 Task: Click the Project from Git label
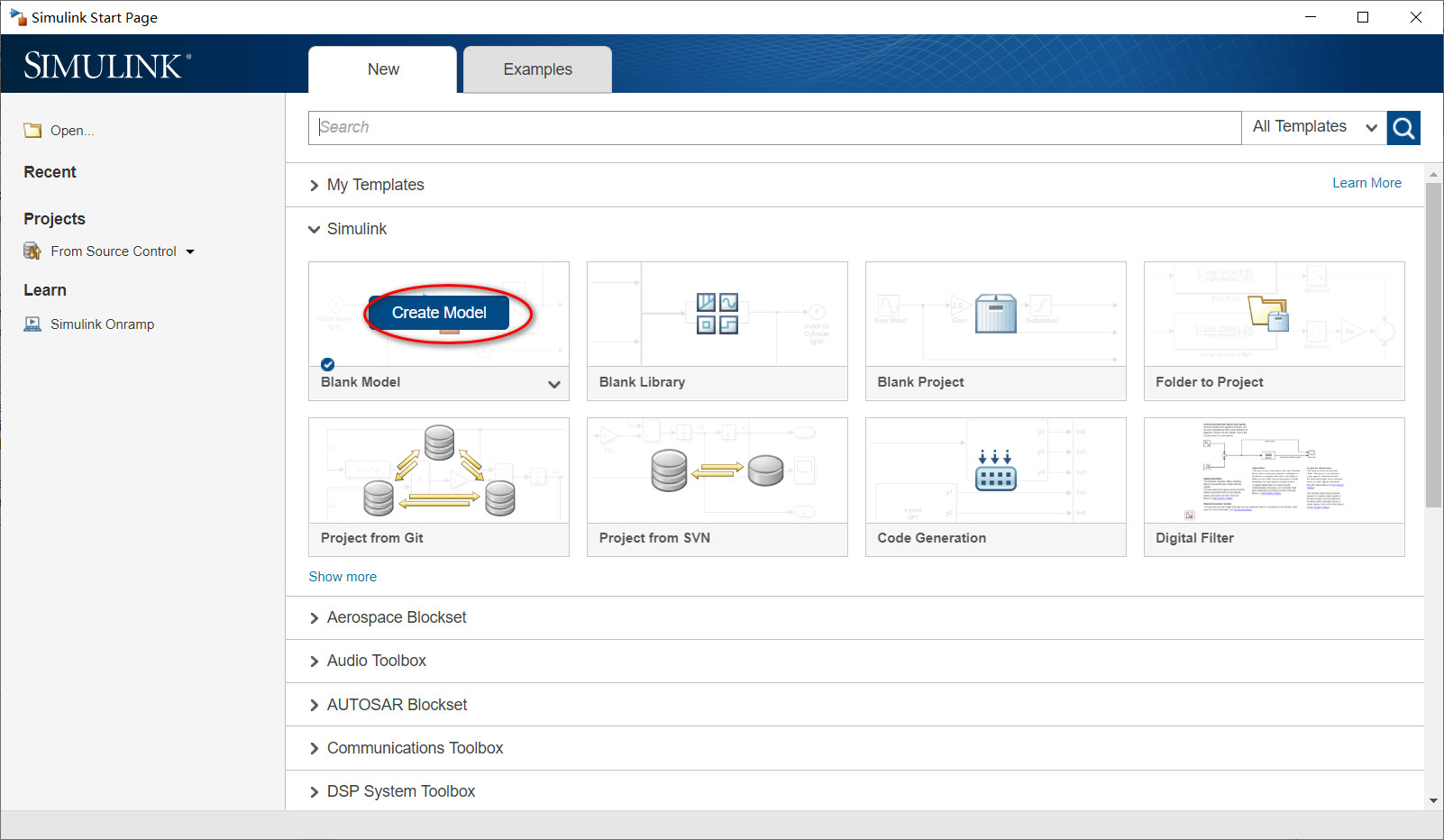tap(372, 538)
